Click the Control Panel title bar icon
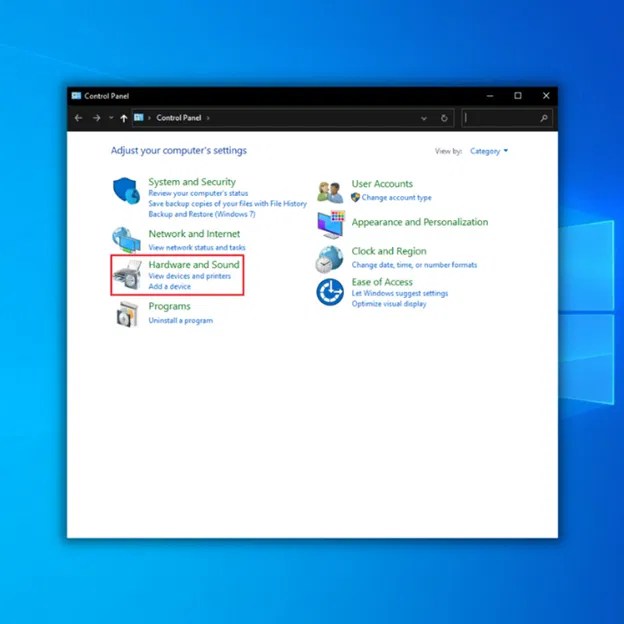 (x=76, y=96)
